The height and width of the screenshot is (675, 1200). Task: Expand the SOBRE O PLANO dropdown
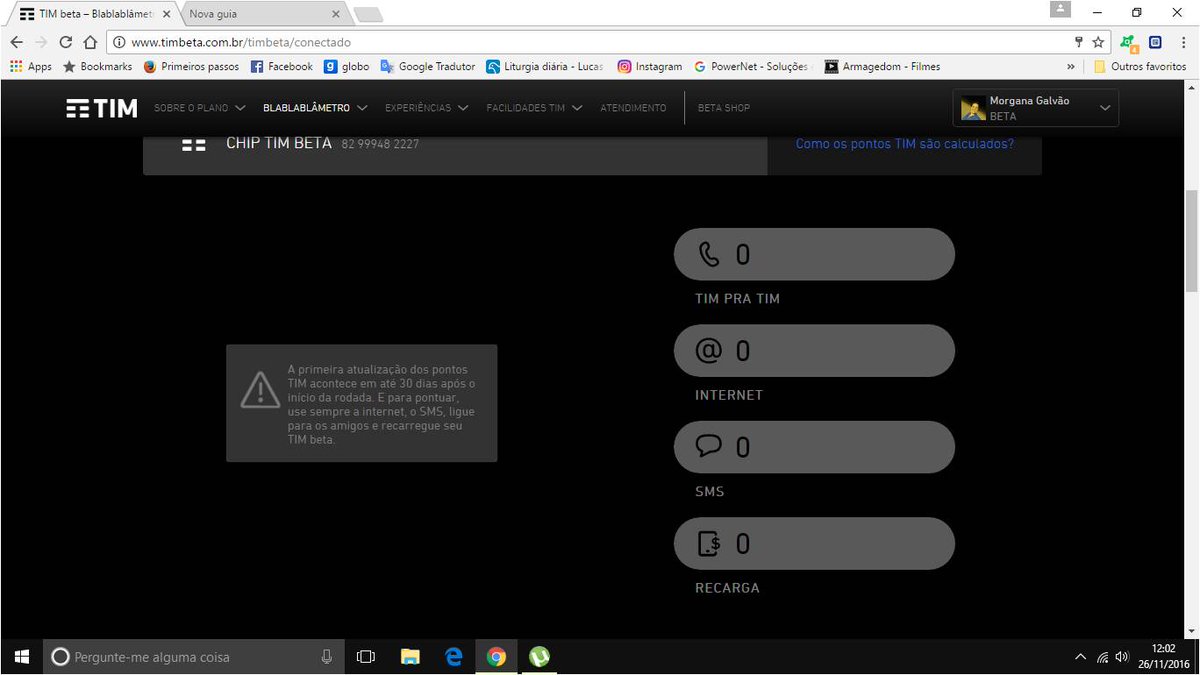[x=199, y=107]
